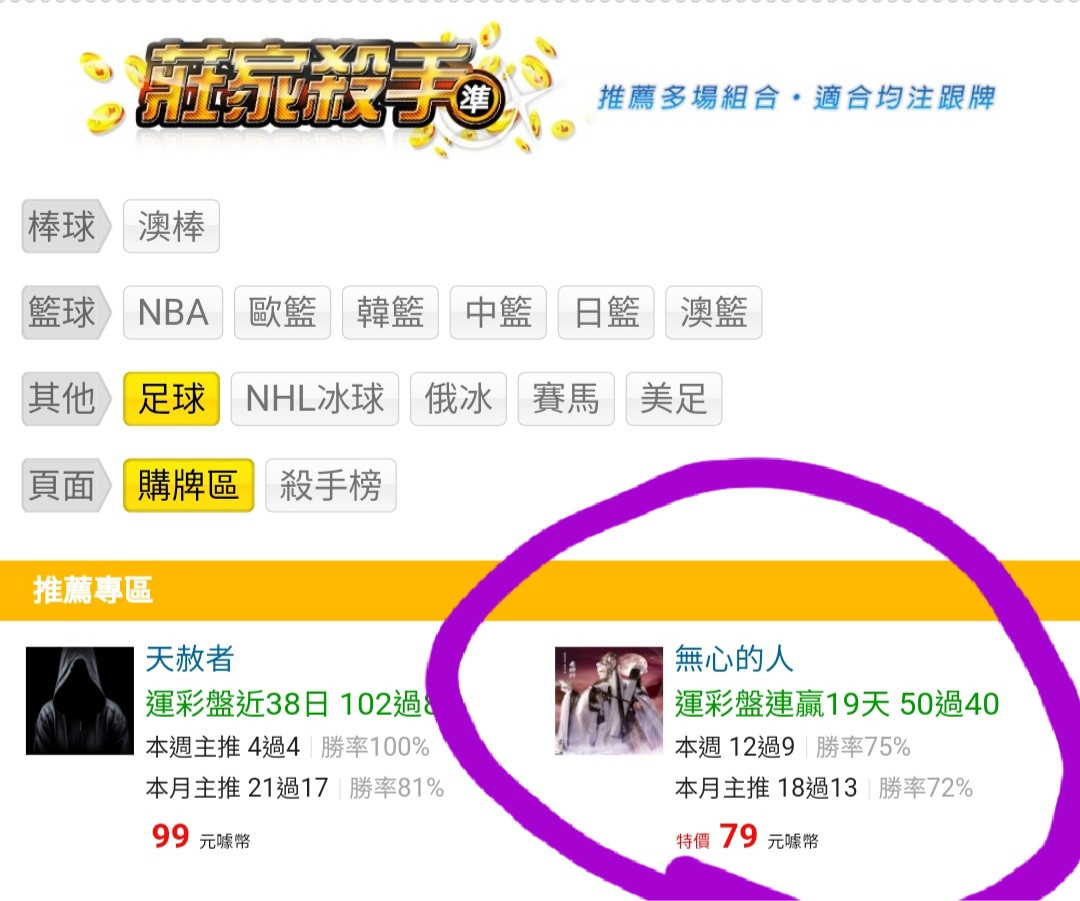Switch to the 購牌區 page tab

[x=189, y=486]
